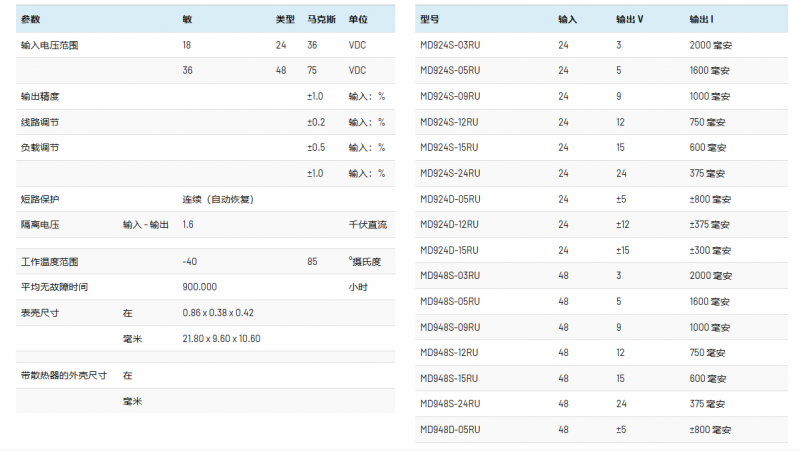Click the 输出 V column header

coord(630,19)
